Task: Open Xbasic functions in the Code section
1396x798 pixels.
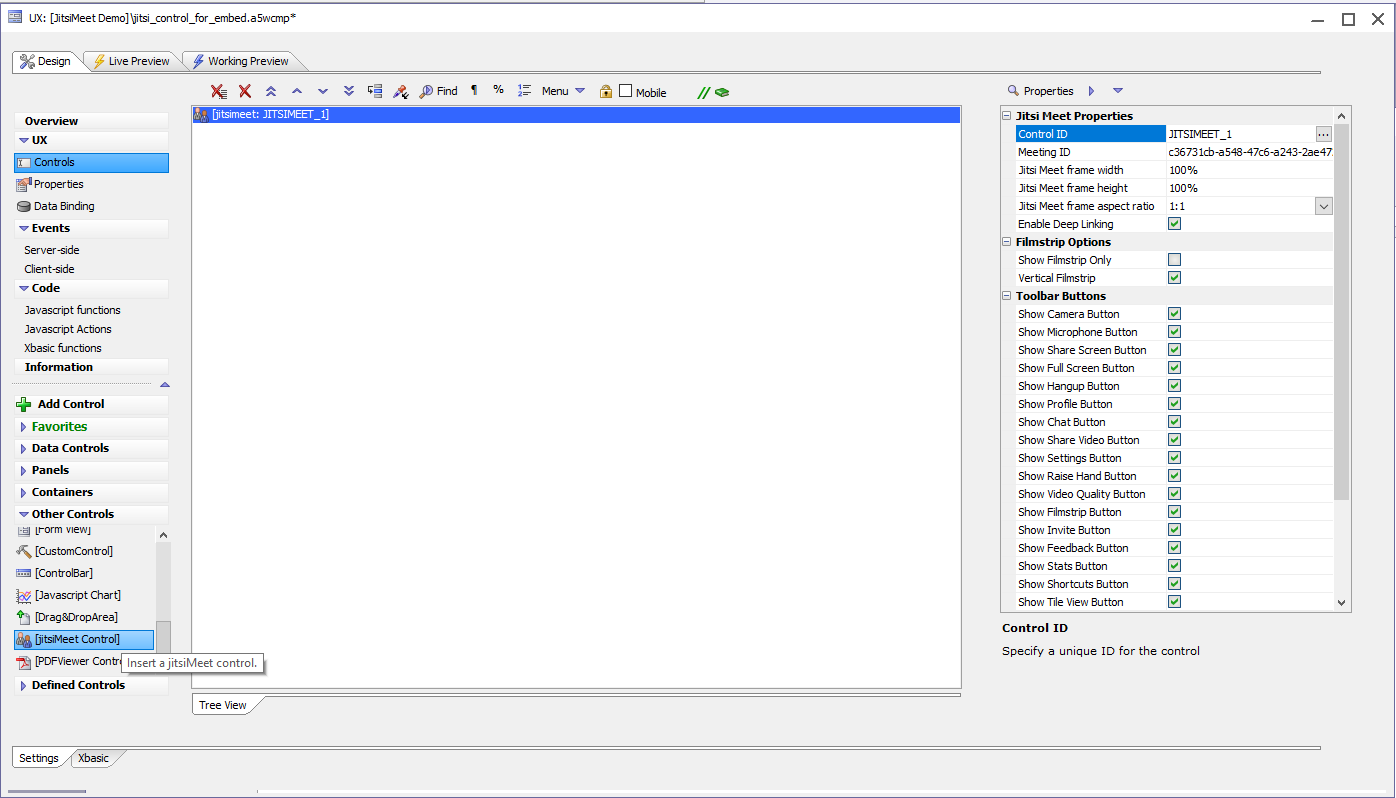Action: coord(63,348)
